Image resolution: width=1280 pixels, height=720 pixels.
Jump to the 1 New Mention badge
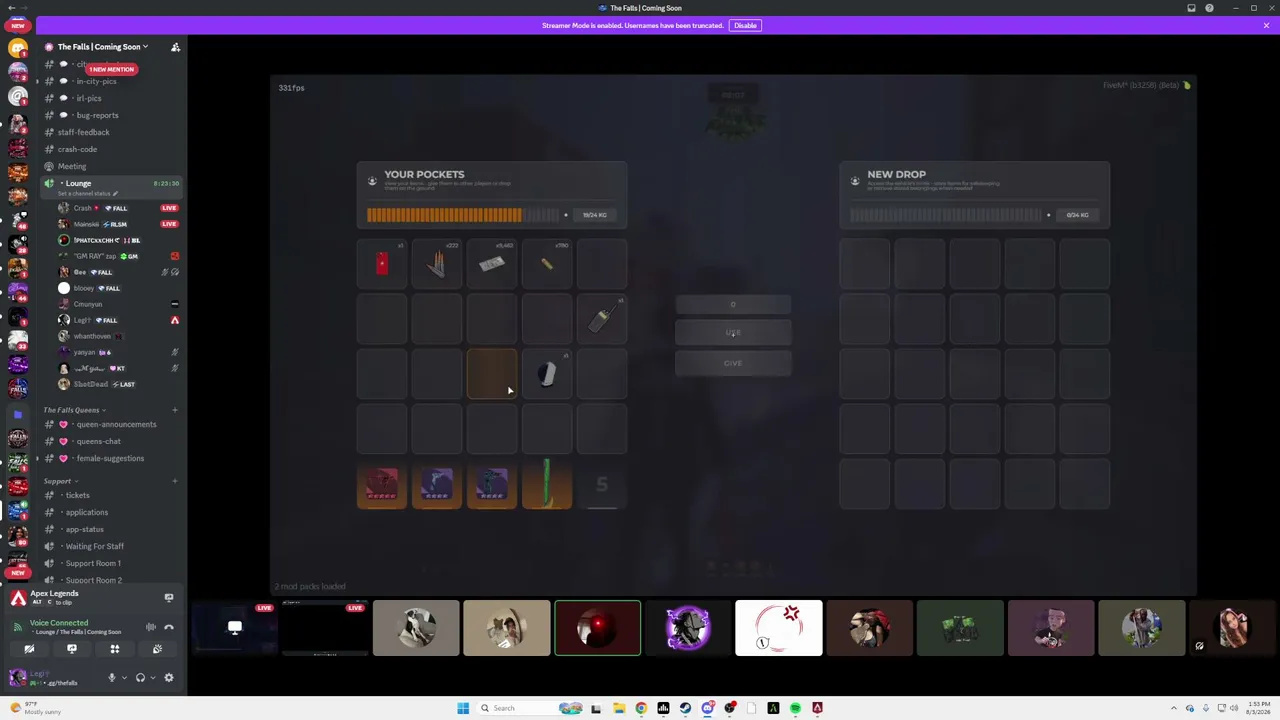111,69
